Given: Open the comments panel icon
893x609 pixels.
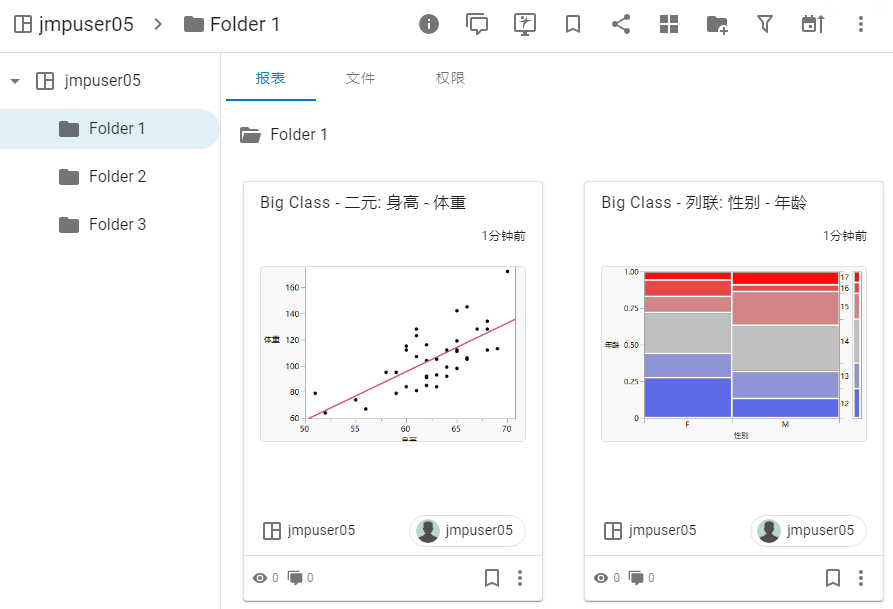Looking at the screenshot, I should (477, 24).
